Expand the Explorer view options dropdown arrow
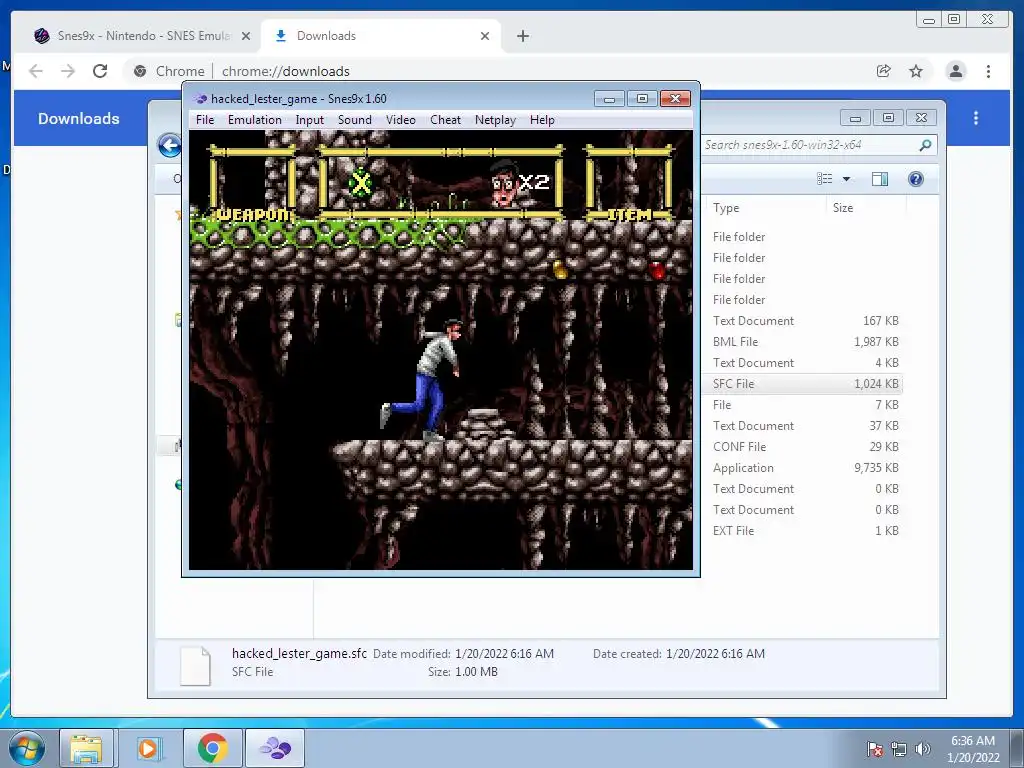This screenshot has width=1024, height=768. (x=846, y=179)
